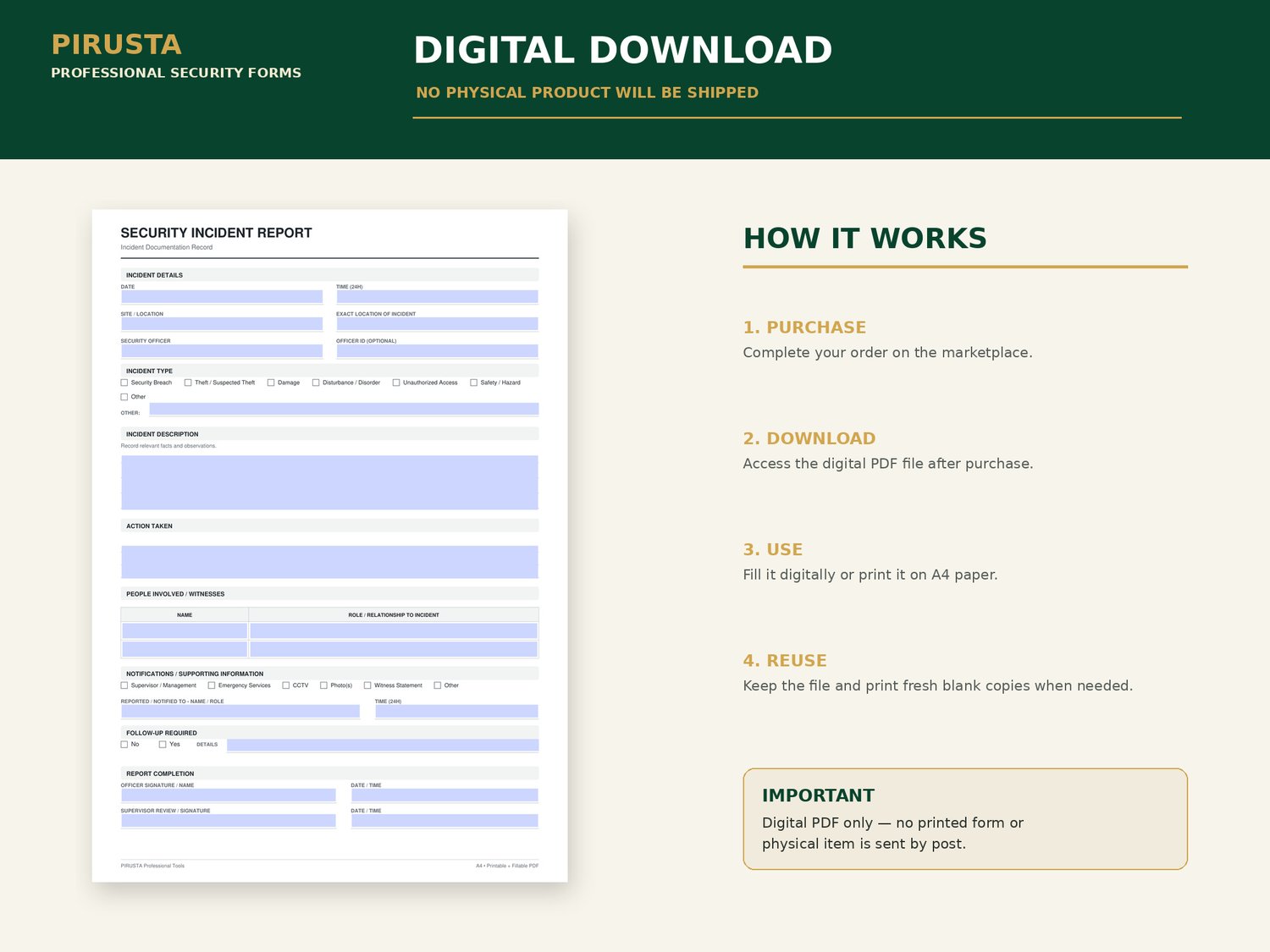
Task: Click the No Physical Product Will Be Shipped text
Action: coord(587,92)
